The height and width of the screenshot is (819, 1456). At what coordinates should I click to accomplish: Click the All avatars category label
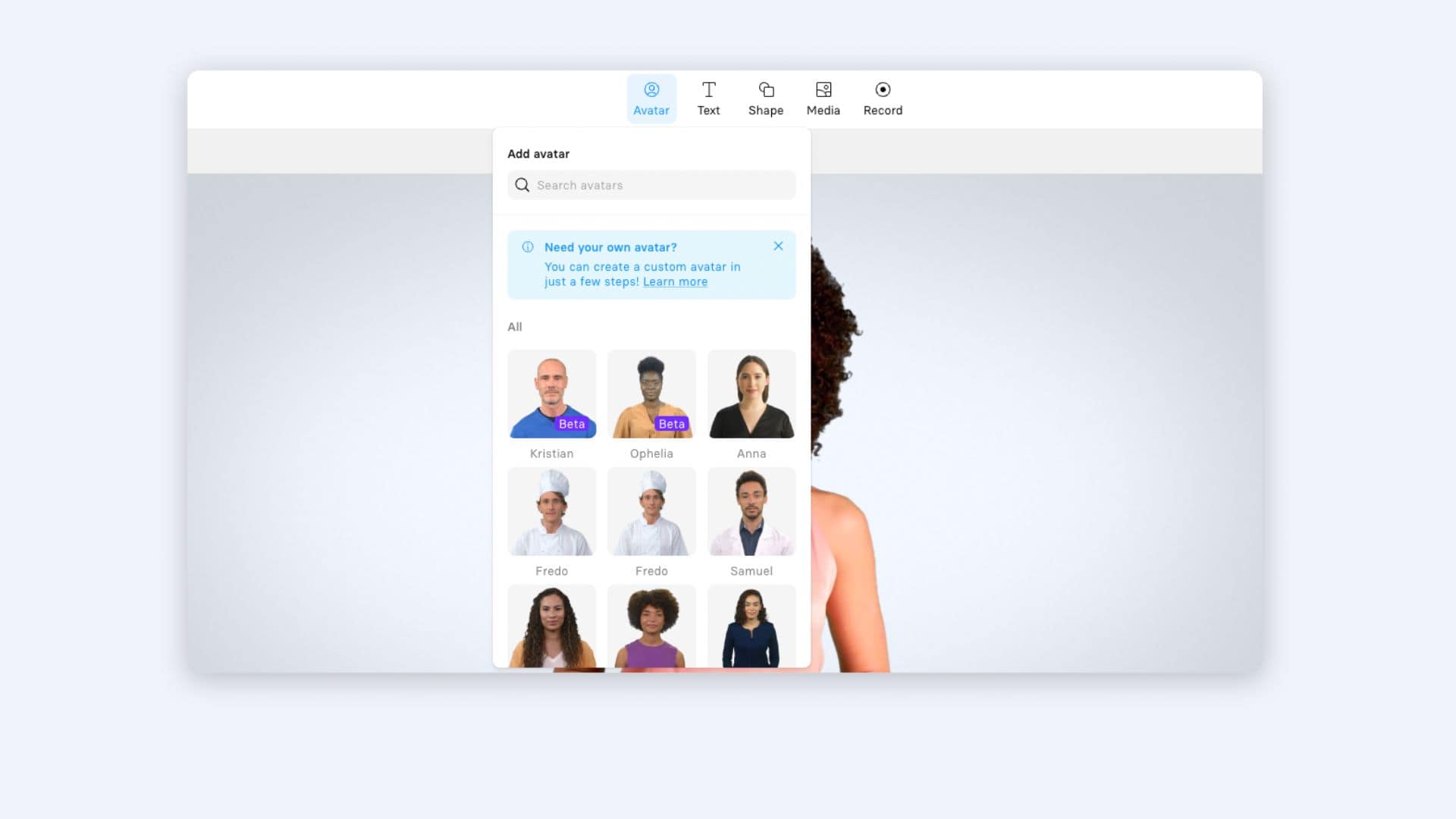click(514, 326)
